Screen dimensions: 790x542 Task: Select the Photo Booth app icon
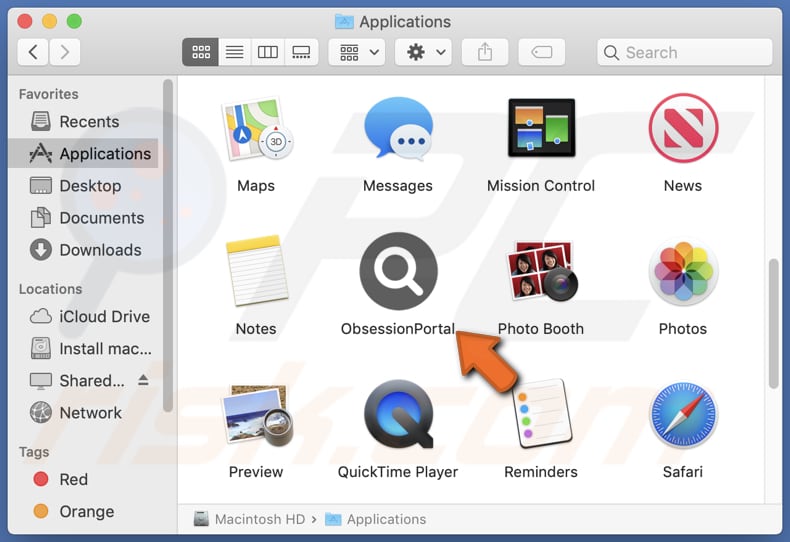pyautogui.click(x=541, y=271)
